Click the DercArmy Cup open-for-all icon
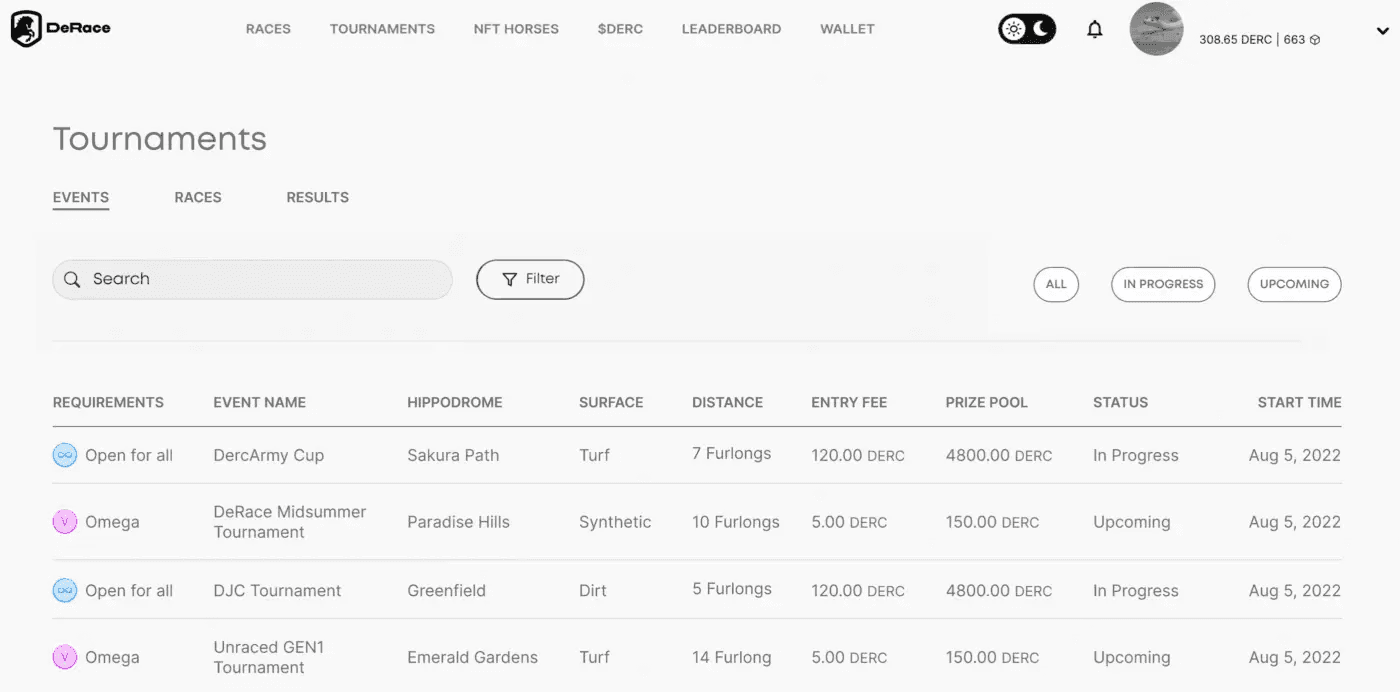 point(65,456)
